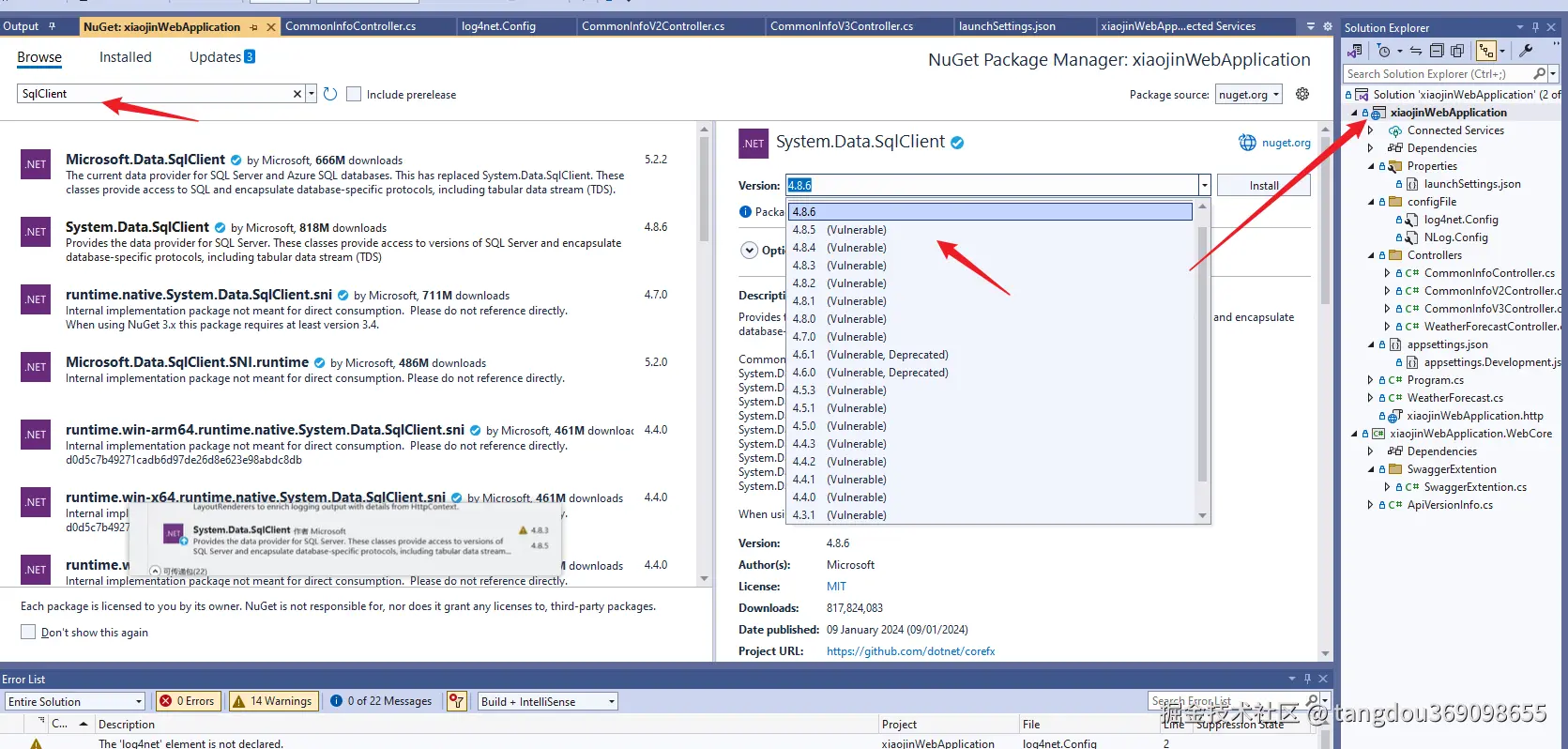Open document tab settings gear
Image resolution: width=1568 pixels, height=749 pixels.
coord(1328,26)
